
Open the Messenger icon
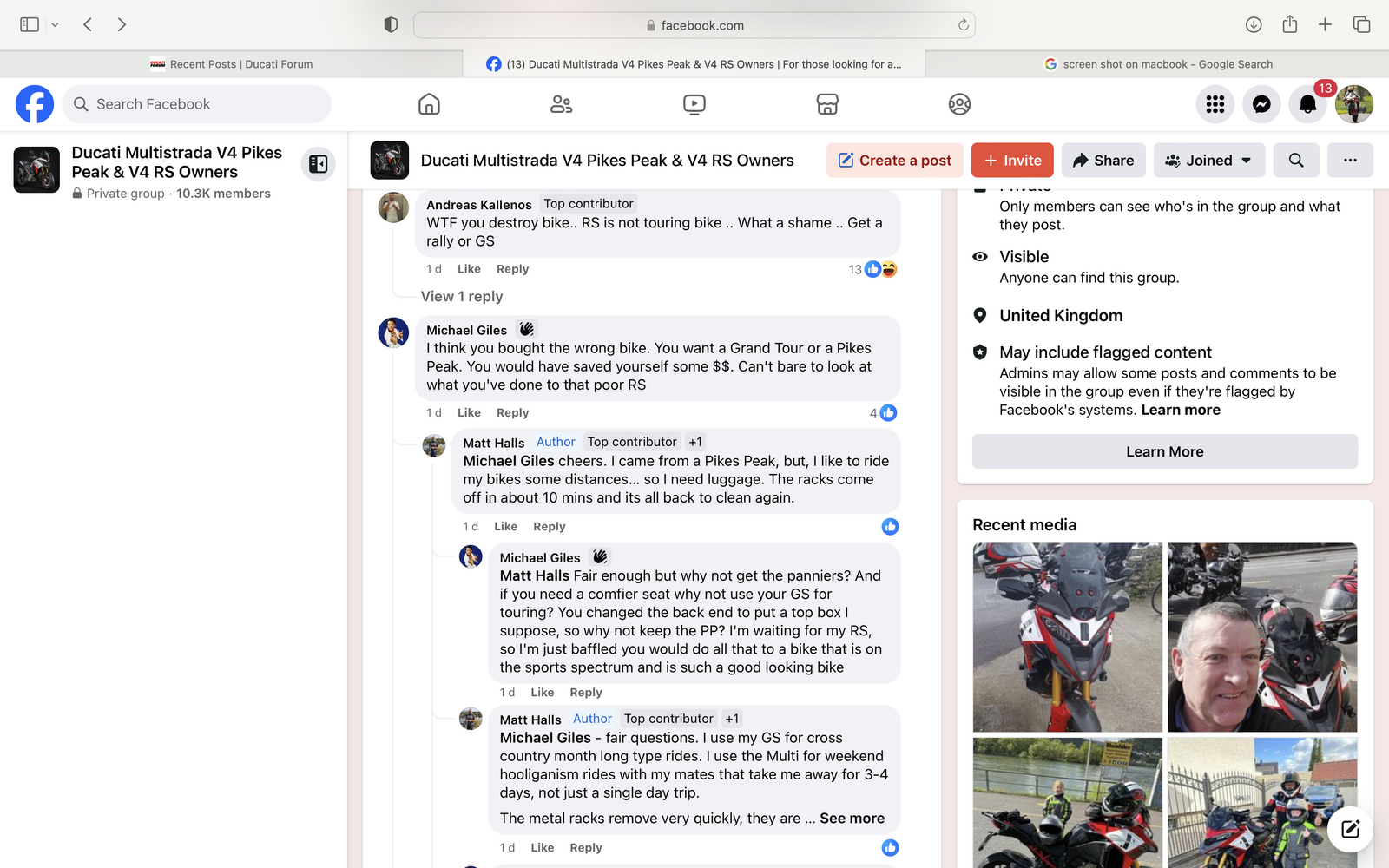click(x=1261, y=104)
